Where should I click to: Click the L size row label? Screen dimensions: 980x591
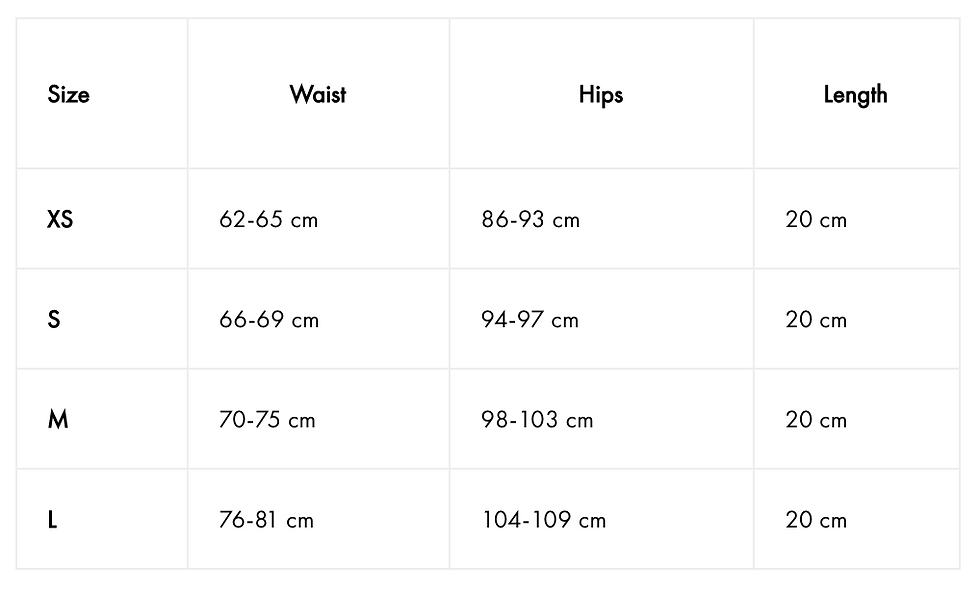tap(53, 520)
